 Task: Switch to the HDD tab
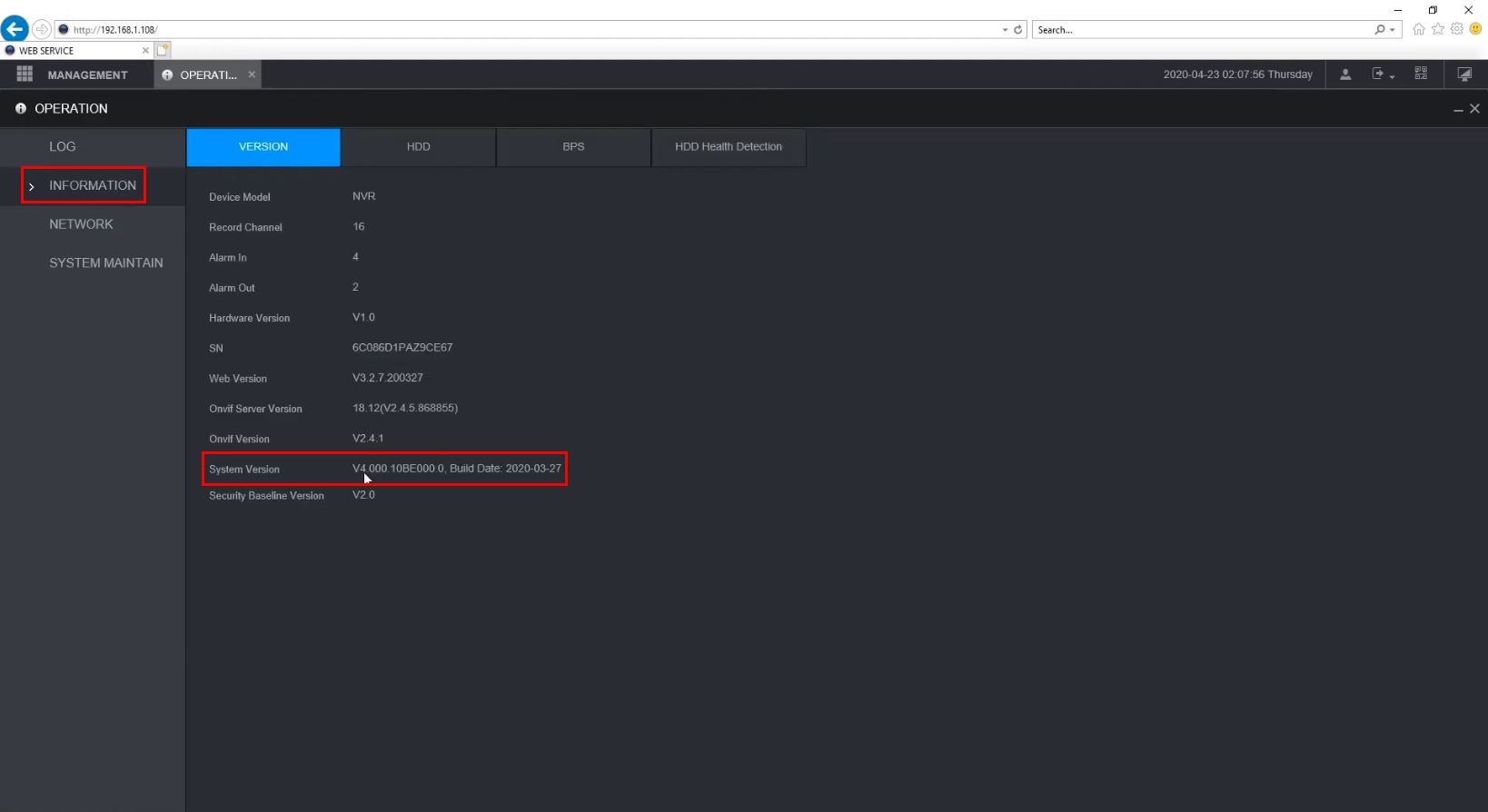(x=419, y=147)
